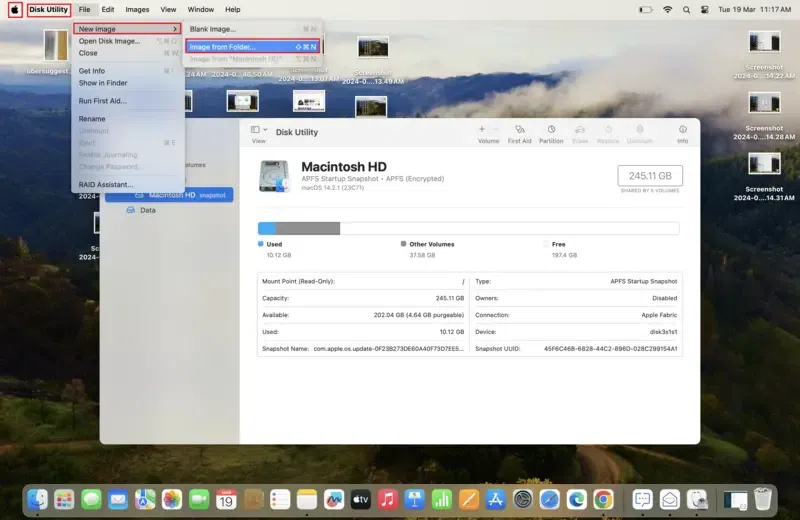Screen dimensions: 800x520
Task: Open the Disk Utility application menu
Action: click(48, 10)
